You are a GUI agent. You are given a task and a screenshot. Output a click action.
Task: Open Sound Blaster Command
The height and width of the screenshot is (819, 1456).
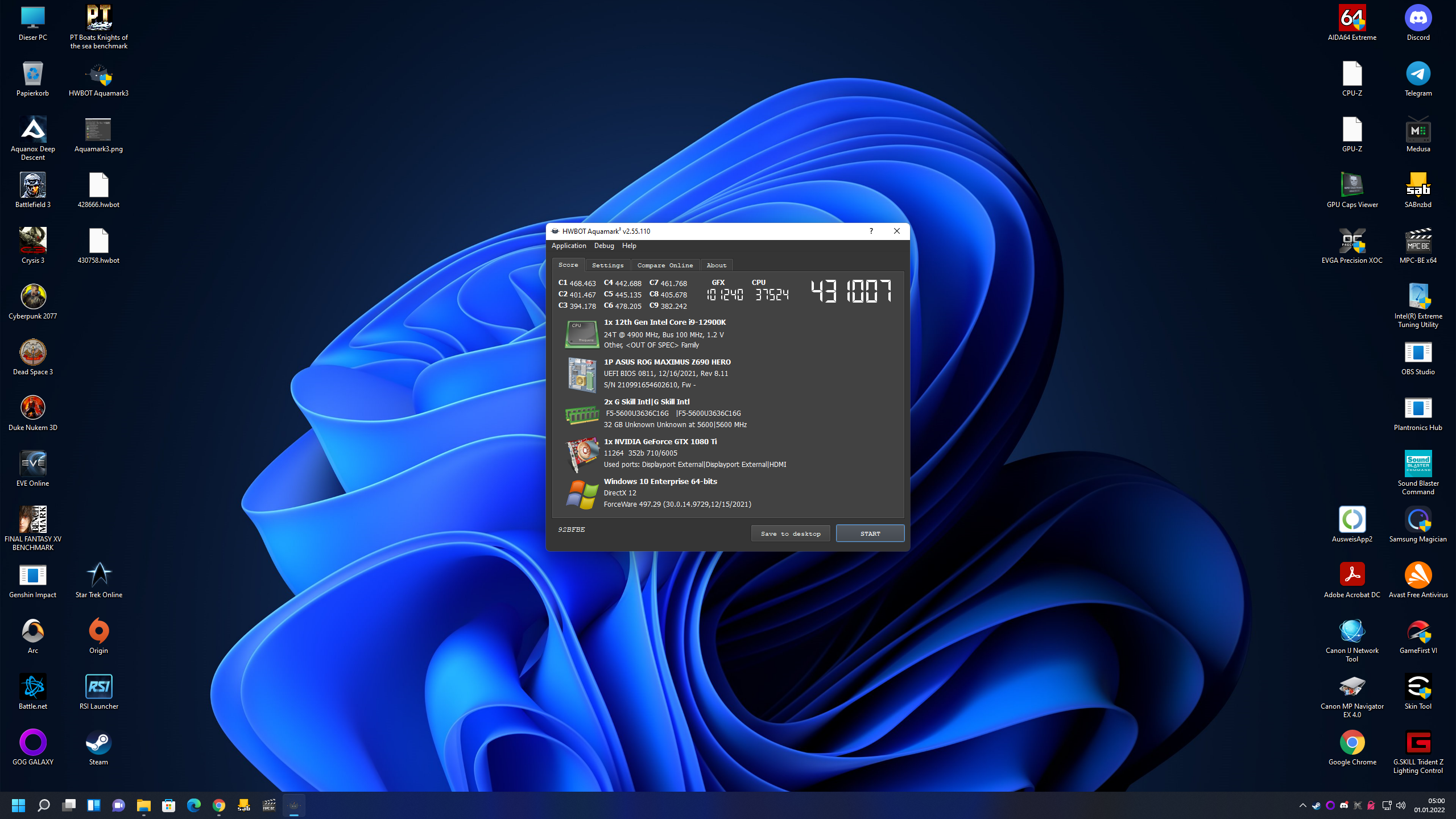[x=1418, y=473]
